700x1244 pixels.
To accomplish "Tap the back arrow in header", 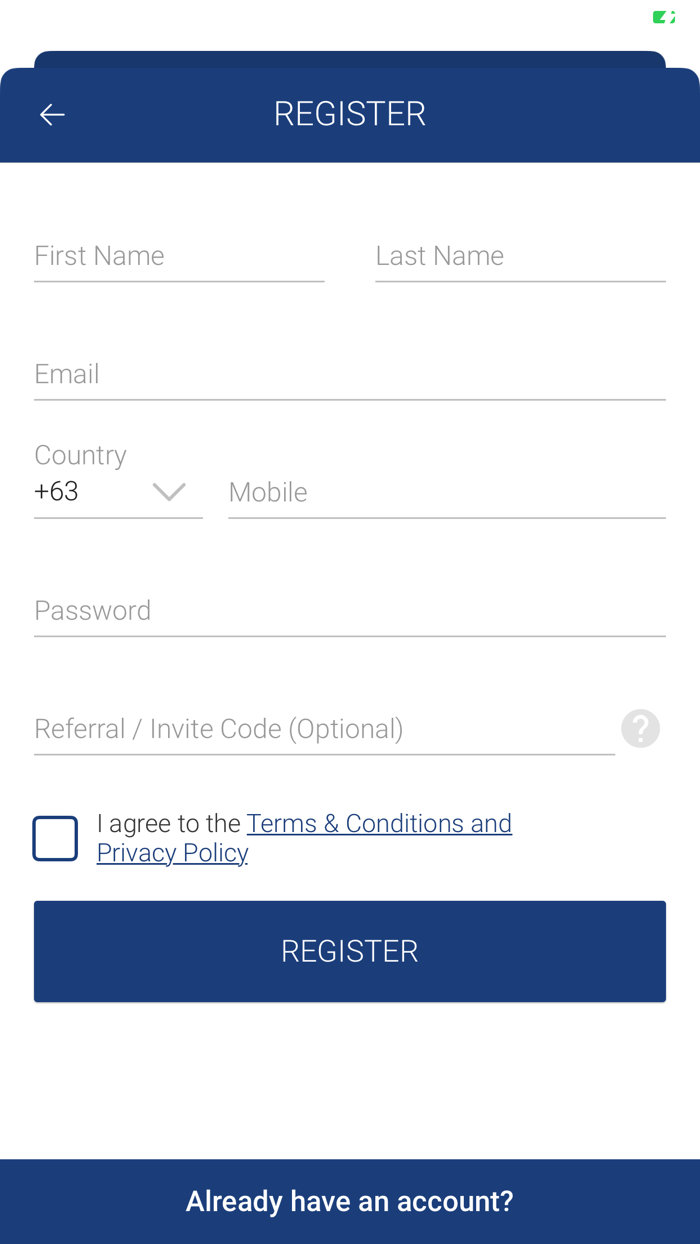I will pyautogui.click(x=52, y=115).
